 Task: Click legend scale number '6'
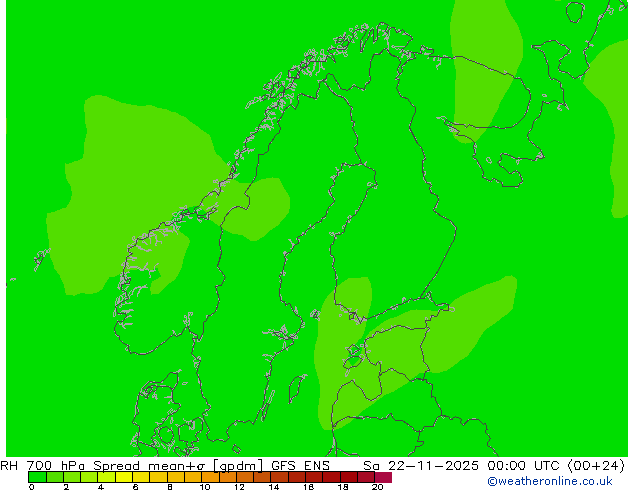pos(135,487)
